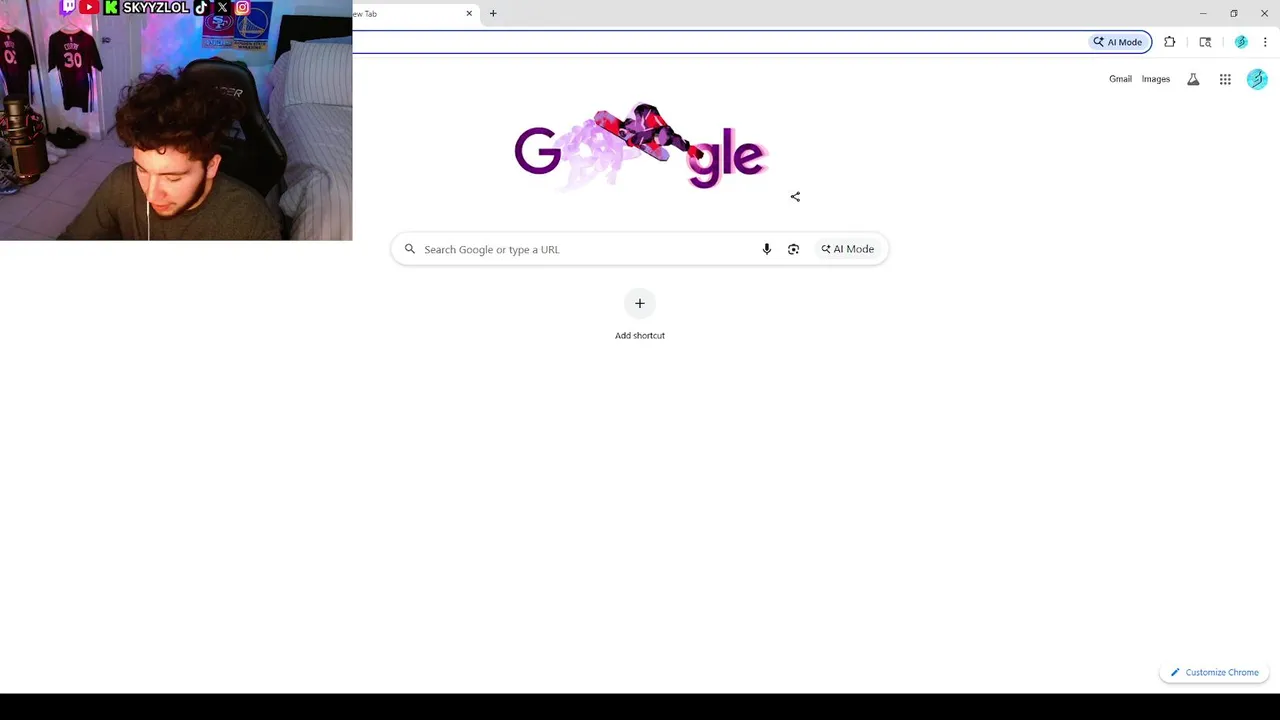Click the Twitch icon in stream overlay

click(x=68, y=7)
